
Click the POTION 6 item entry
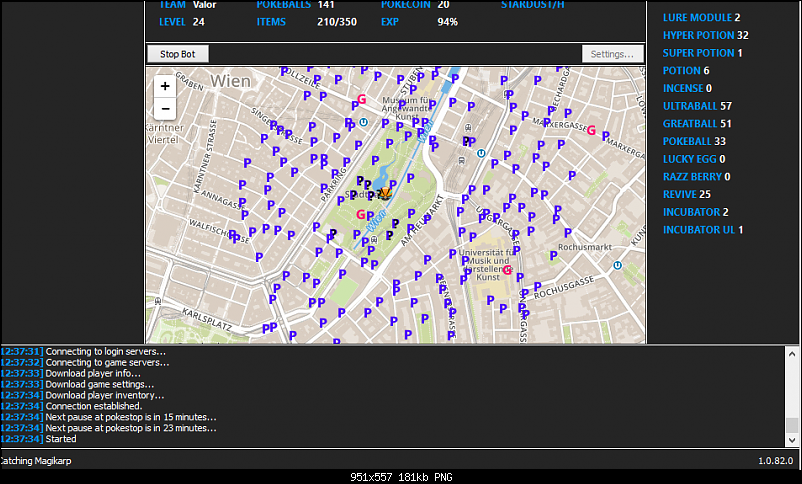tap(686, 71)
